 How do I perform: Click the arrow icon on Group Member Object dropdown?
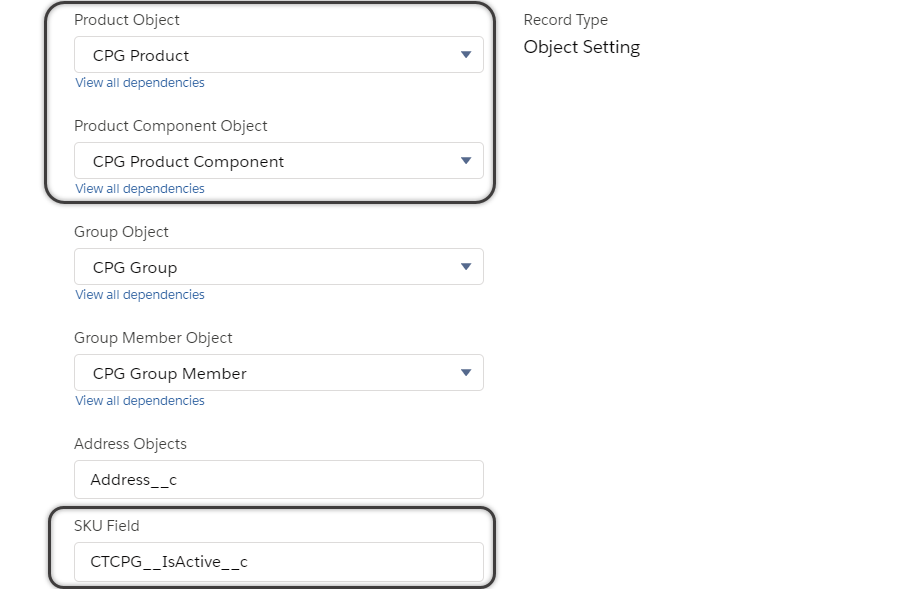466,373
